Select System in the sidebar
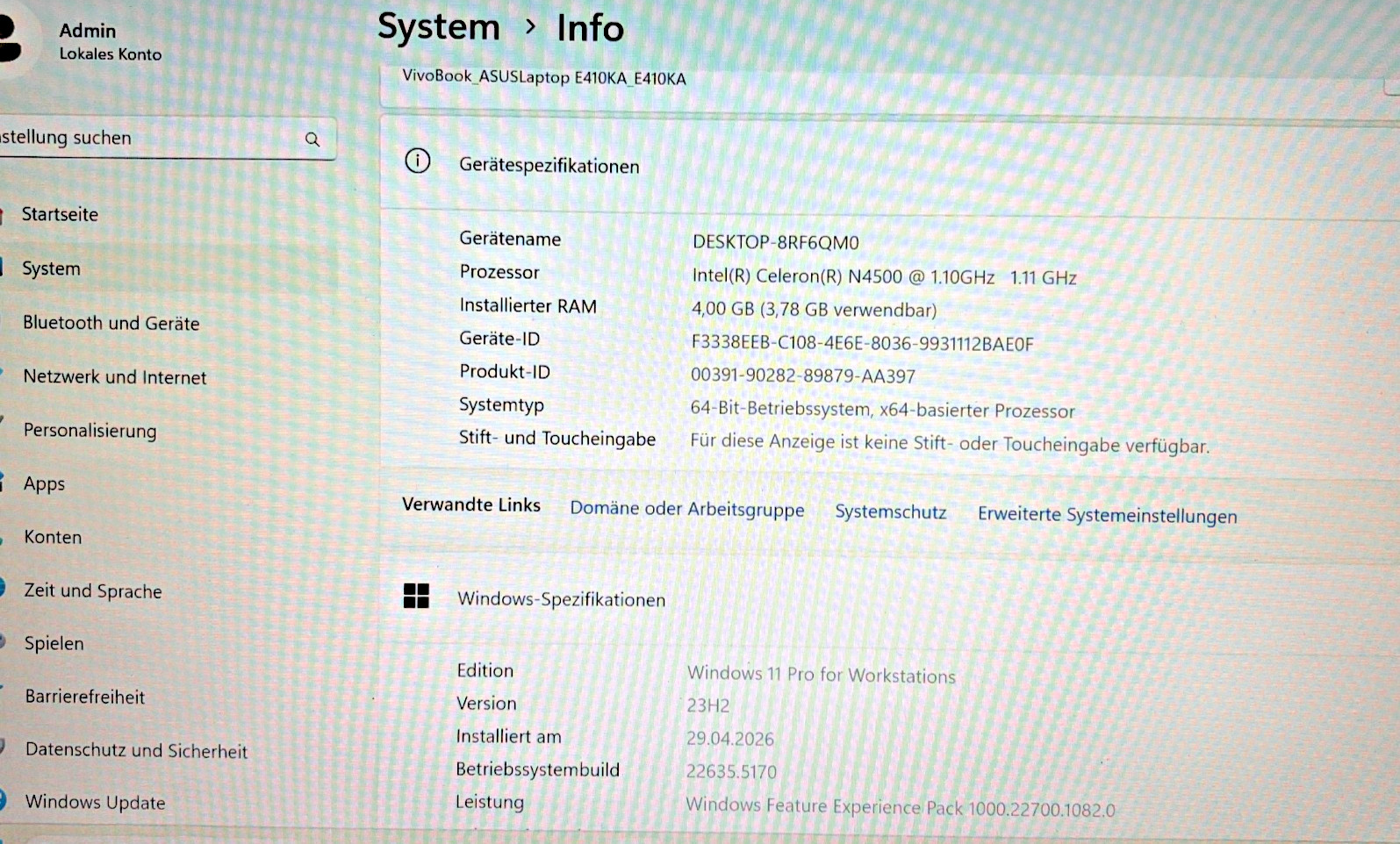The width and height of the screenshot is (1400, 844). point(51,268)
